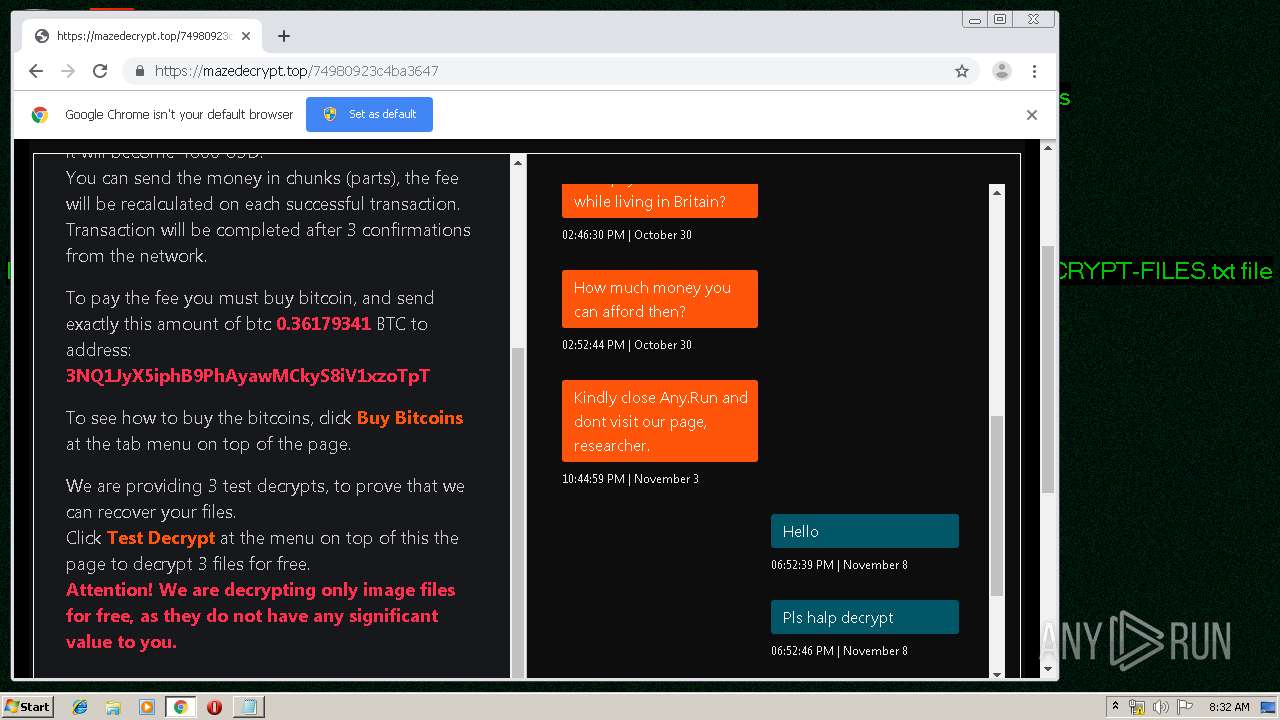Open the Chrome profile avatar

(x=1001, y=71)
